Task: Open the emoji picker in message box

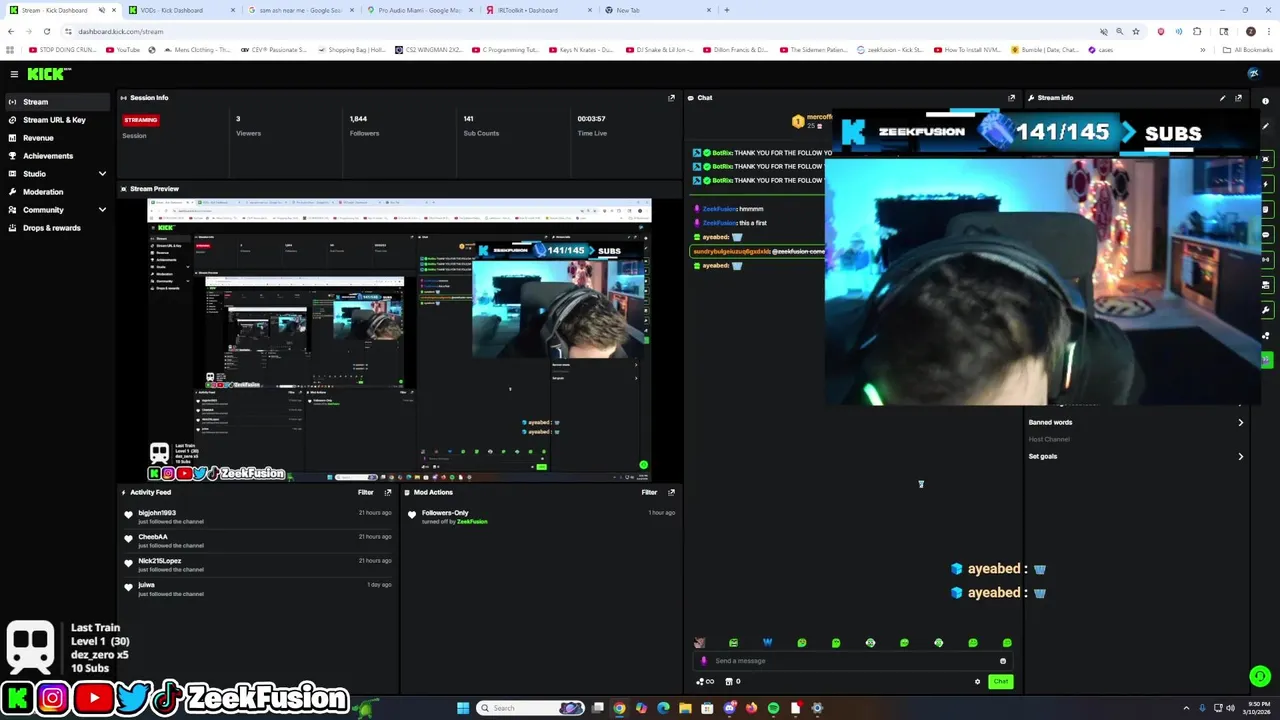Action: [x=1002, y=661]
